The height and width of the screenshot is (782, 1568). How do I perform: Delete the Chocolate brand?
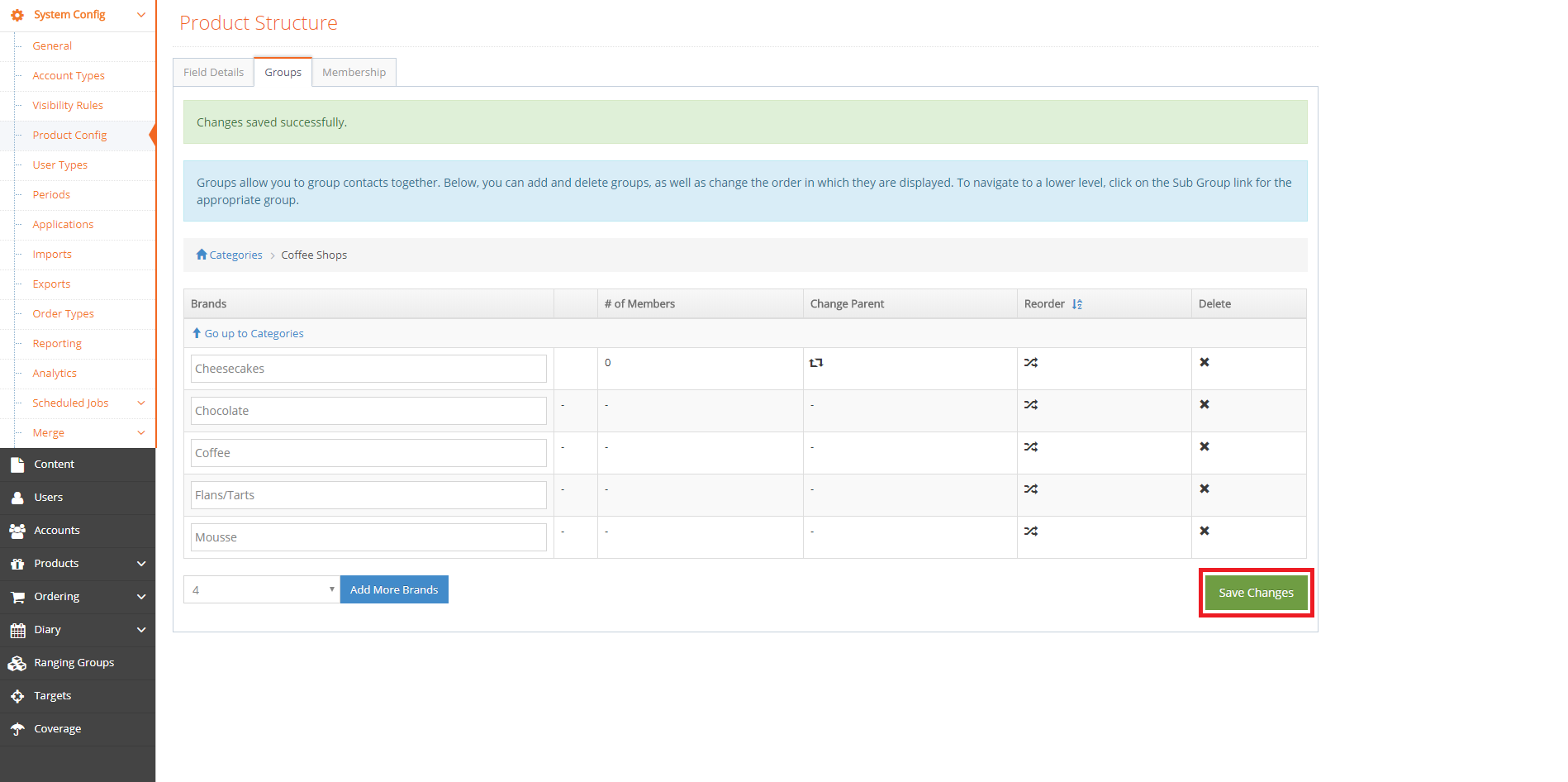pos(1205,404)
